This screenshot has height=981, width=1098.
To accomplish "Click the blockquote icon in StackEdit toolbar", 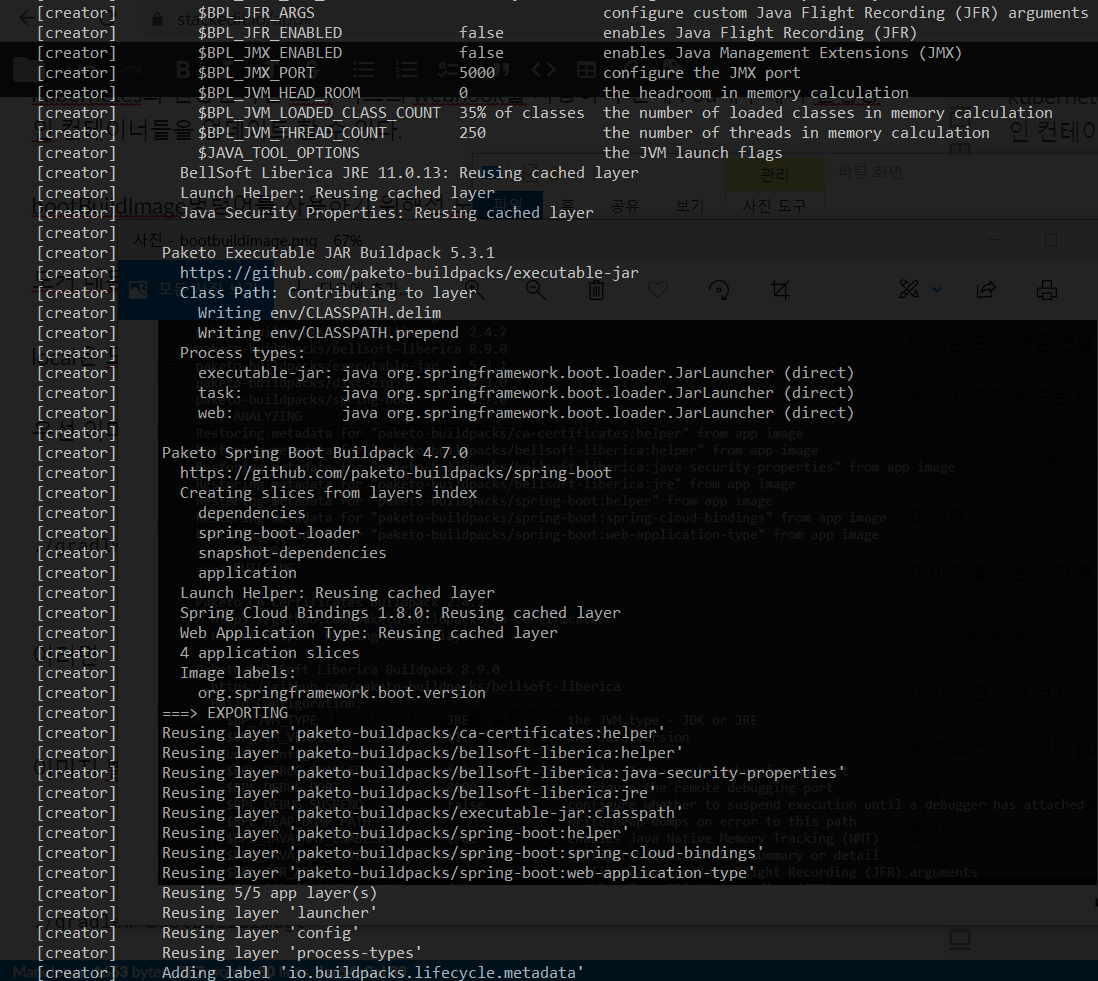I will (499, 70).
